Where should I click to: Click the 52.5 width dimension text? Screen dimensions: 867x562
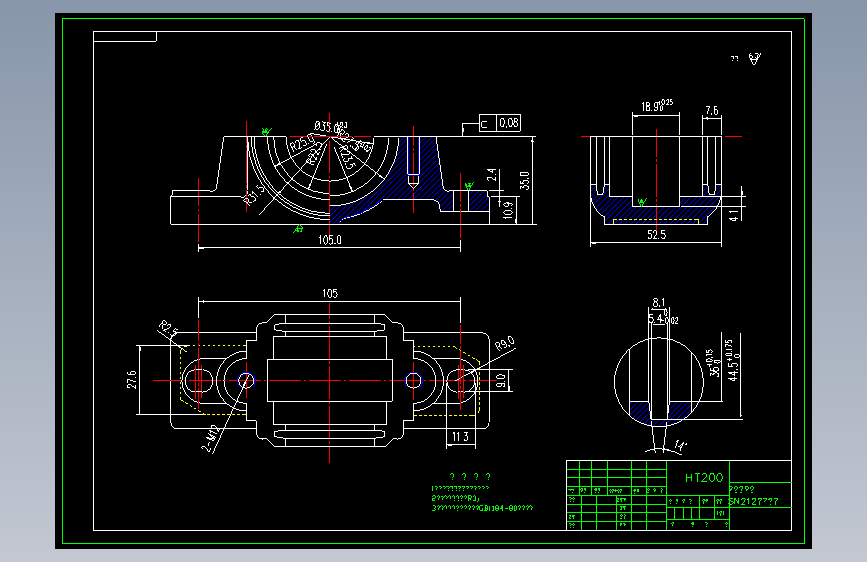point(656,235)
